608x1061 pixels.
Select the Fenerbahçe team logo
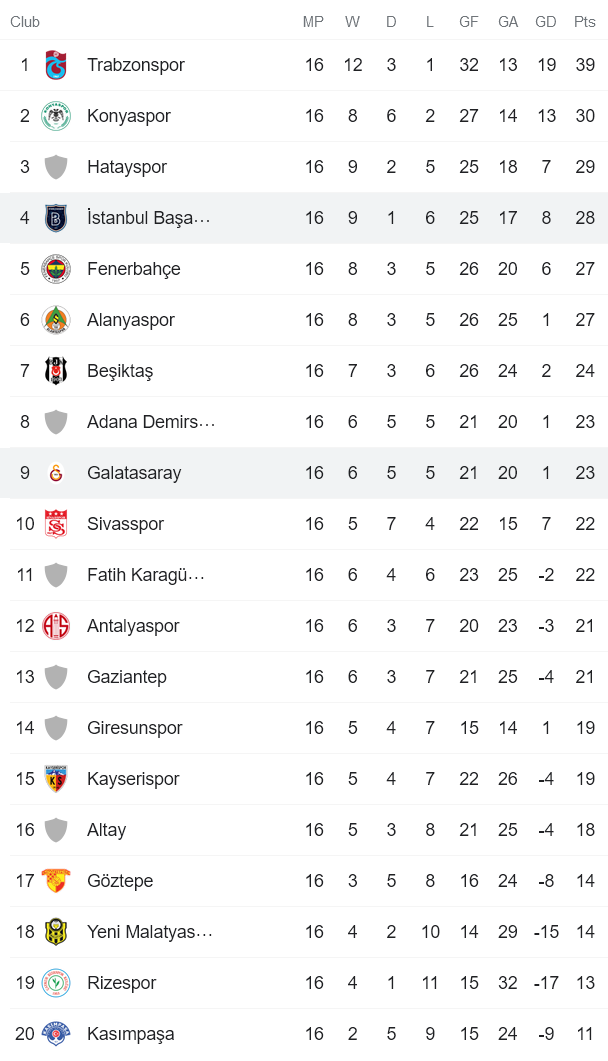(57, 268)
